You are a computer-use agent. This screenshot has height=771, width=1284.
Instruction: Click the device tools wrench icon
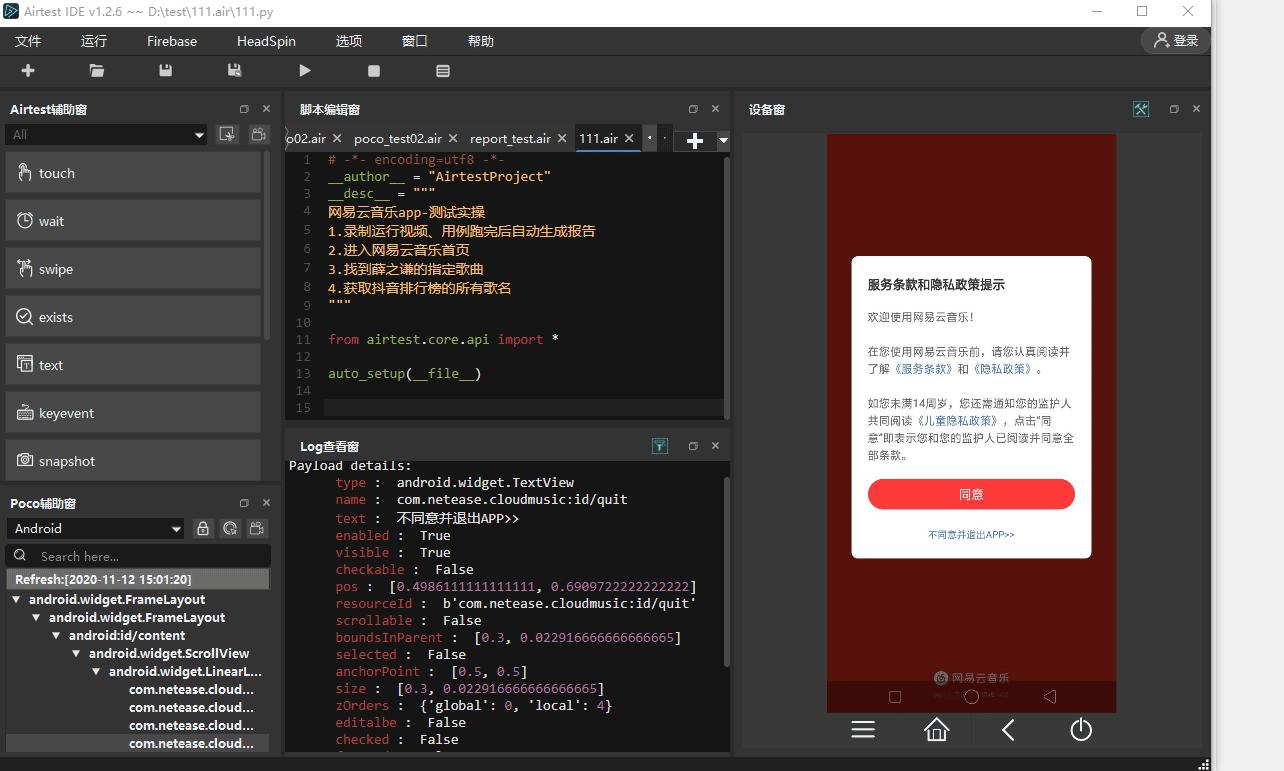(1141, 109)
